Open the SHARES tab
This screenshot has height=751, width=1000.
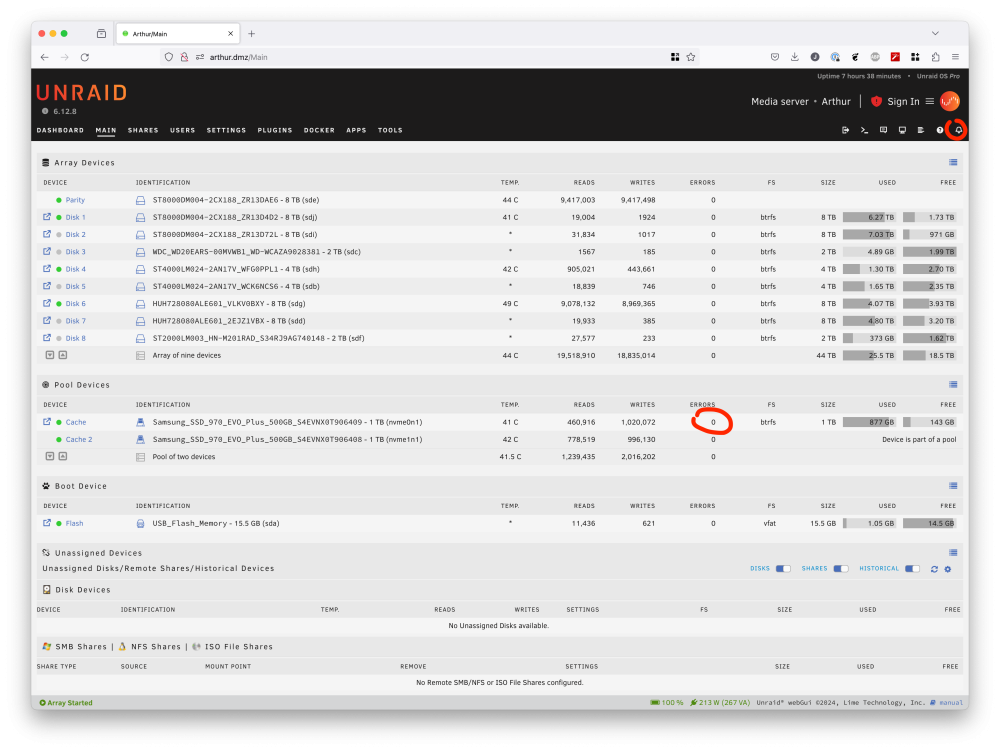(x=143, y=130)
